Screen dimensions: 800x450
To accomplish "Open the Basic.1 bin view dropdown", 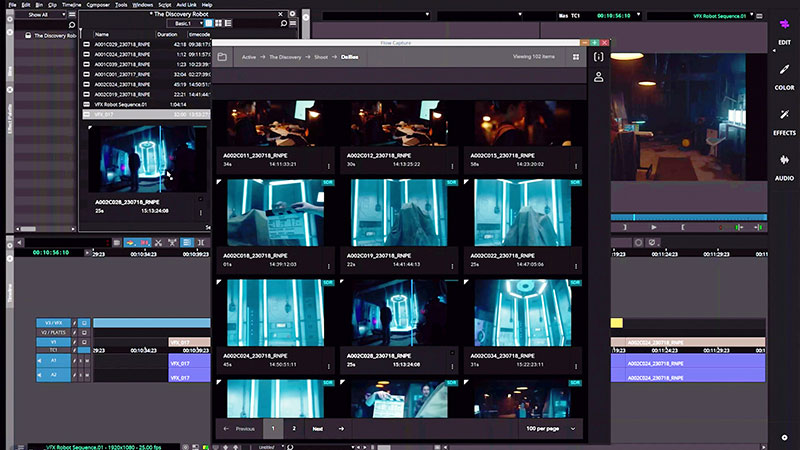I will click(x=185, y=23).
